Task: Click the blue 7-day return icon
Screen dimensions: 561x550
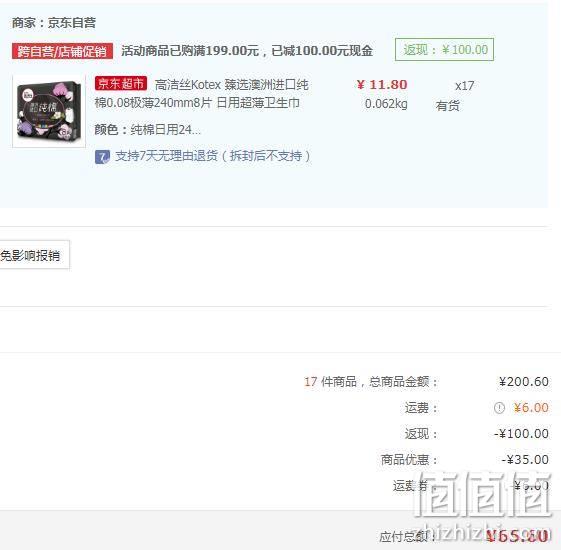Action: tap(102, 157)
